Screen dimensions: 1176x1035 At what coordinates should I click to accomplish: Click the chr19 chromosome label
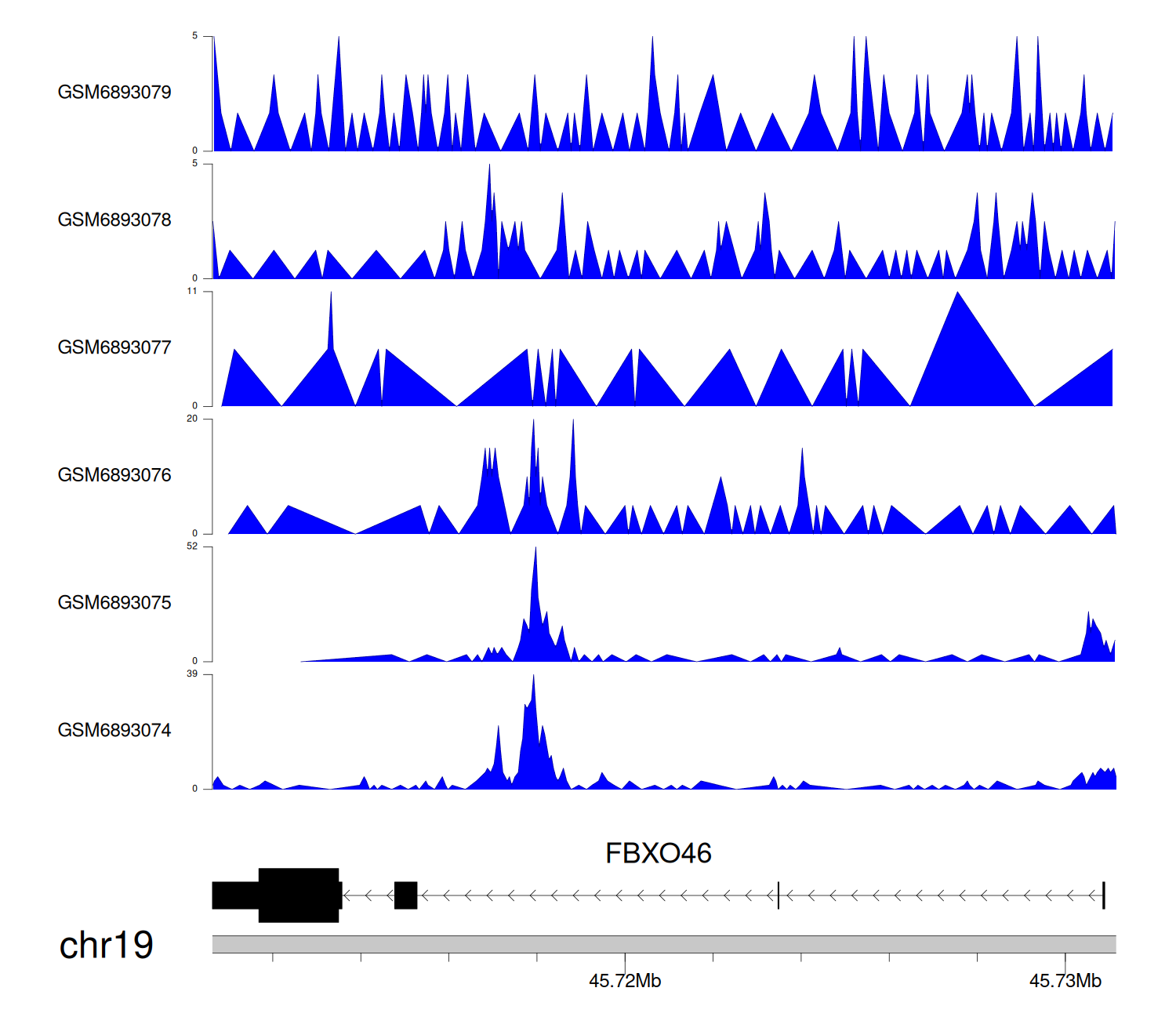tap(106, 946)
